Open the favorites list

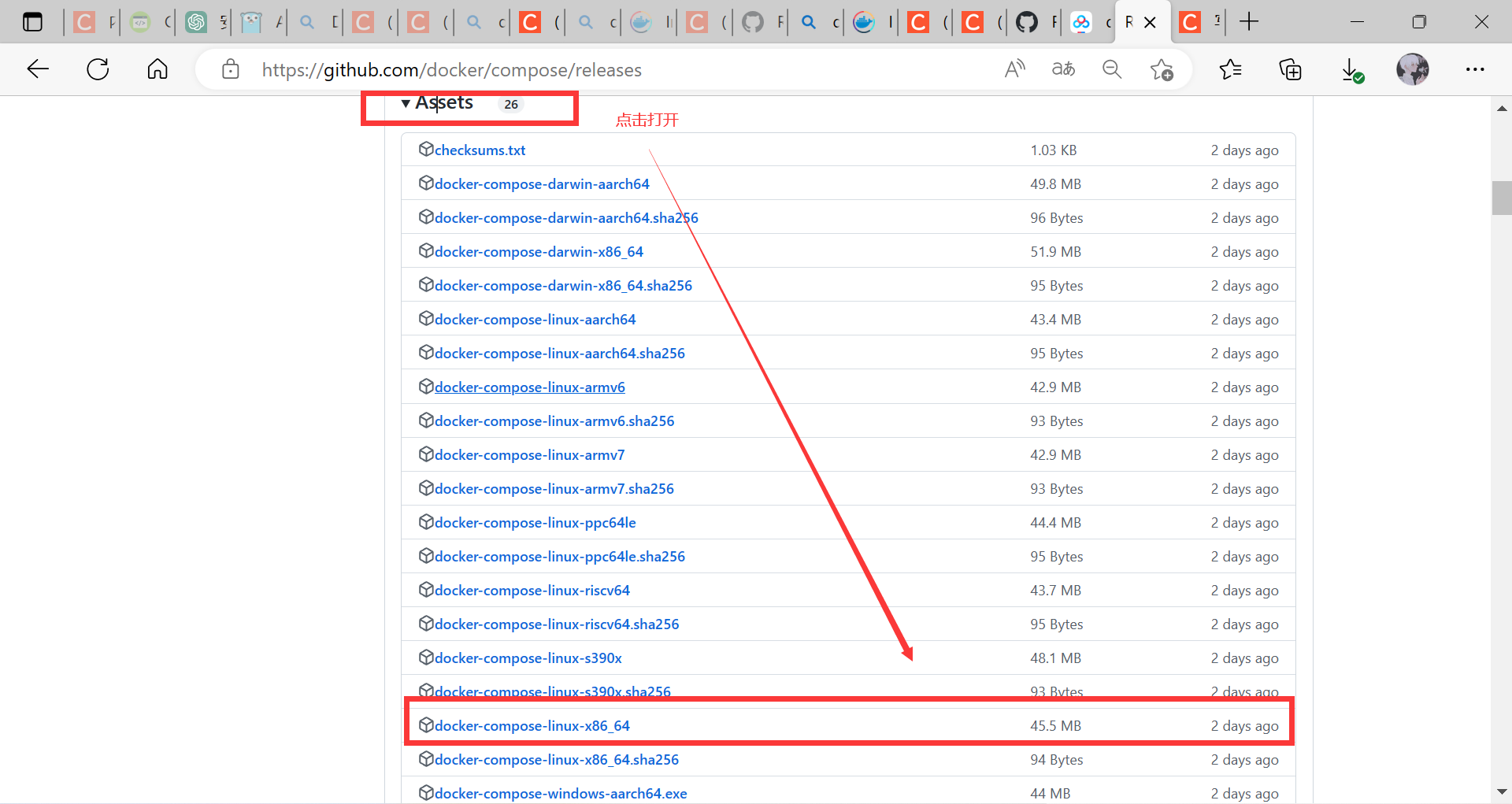[1230, 69]
